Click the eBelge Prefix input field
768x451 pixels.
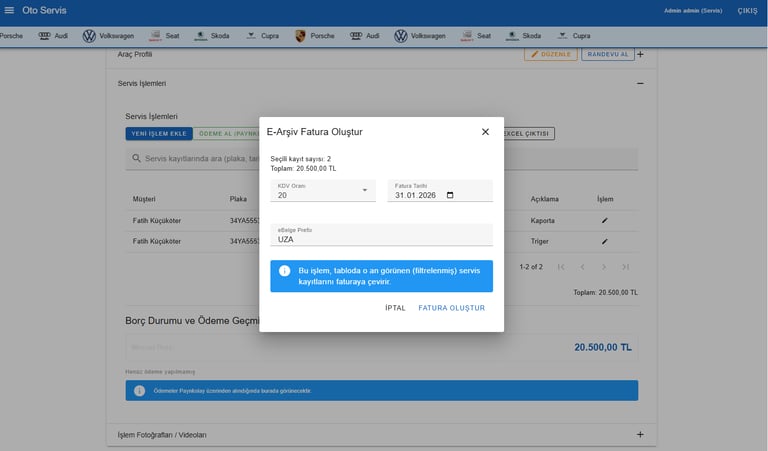382,235
